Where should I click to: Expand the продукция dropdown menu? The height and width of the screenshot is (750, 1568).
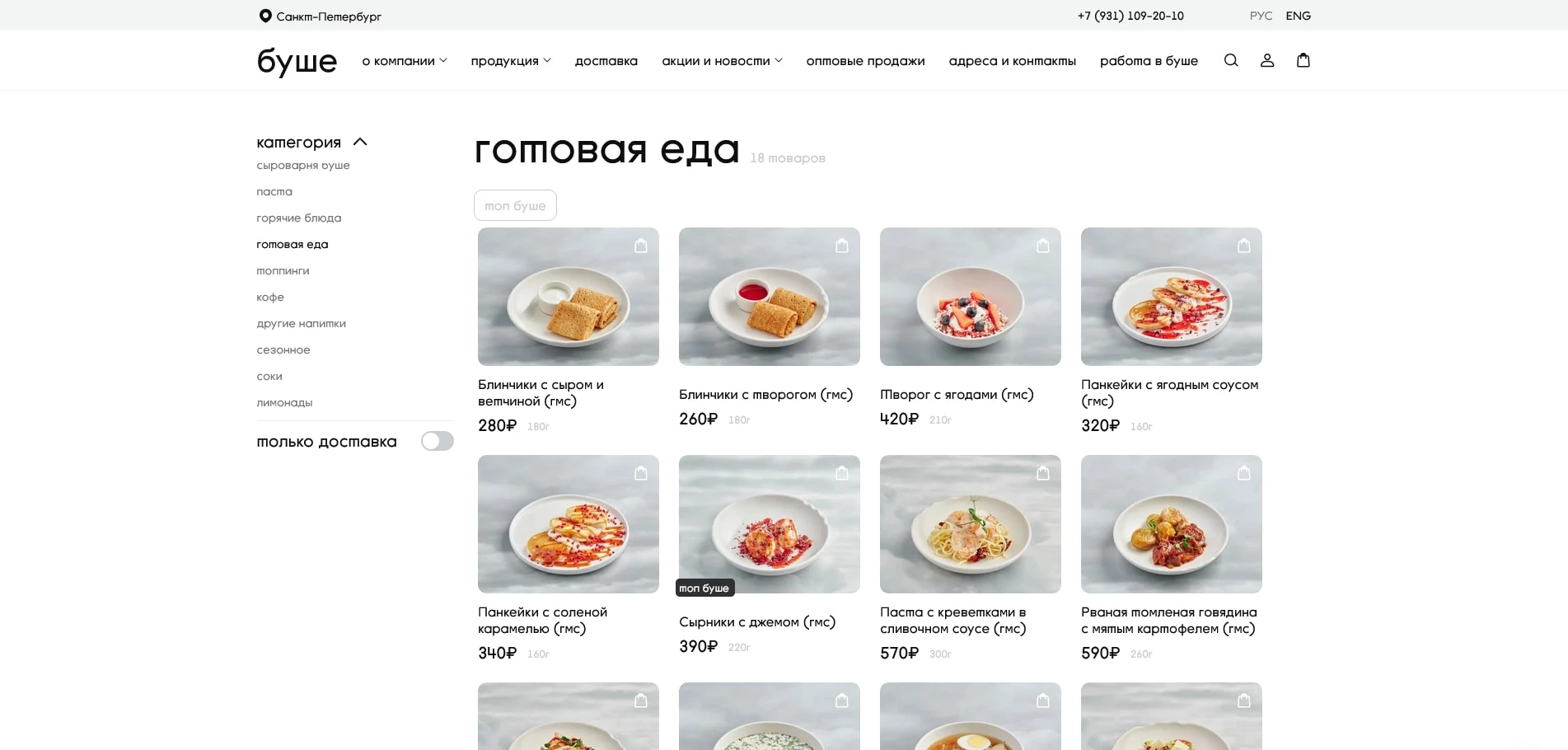[x=511, y=61]
